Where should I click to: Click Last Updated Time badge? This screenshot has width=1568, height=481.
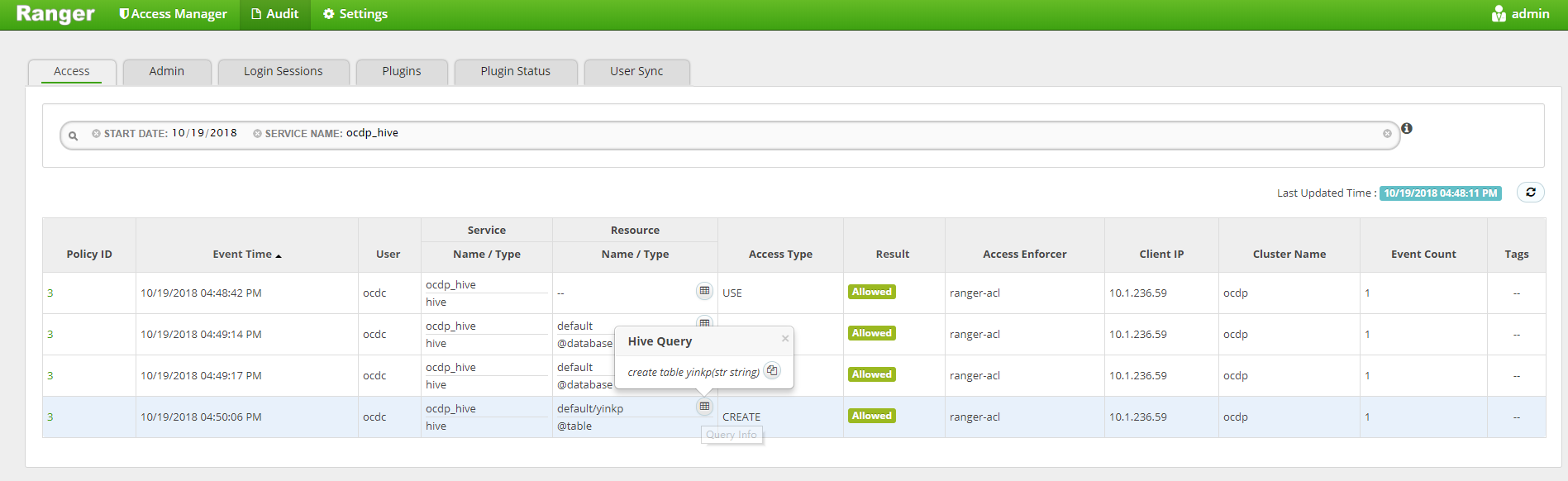(x=1441, y=193)
